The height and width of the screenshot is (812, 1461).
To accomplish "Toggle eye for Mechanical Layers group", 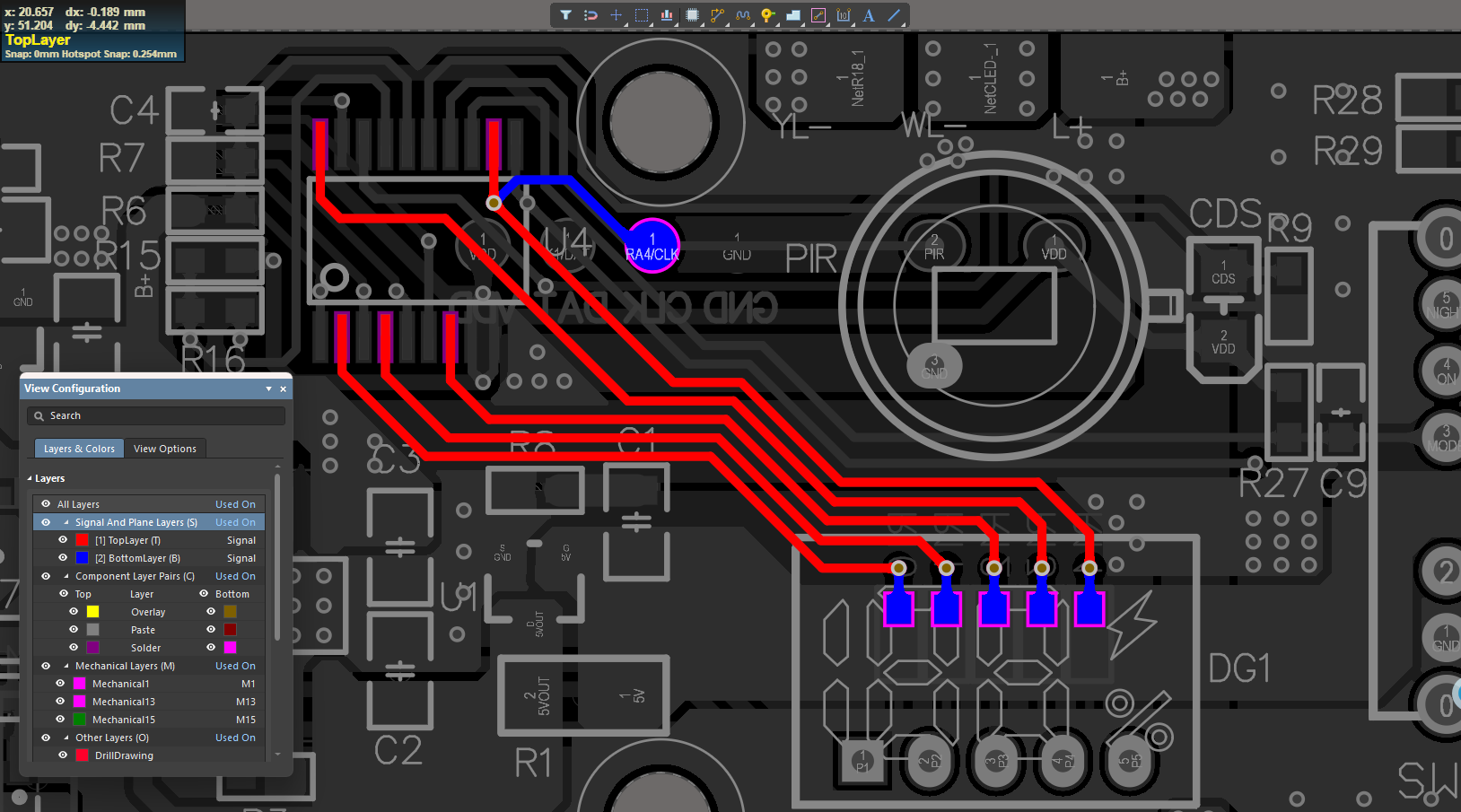I will click(x=46, y=666).
